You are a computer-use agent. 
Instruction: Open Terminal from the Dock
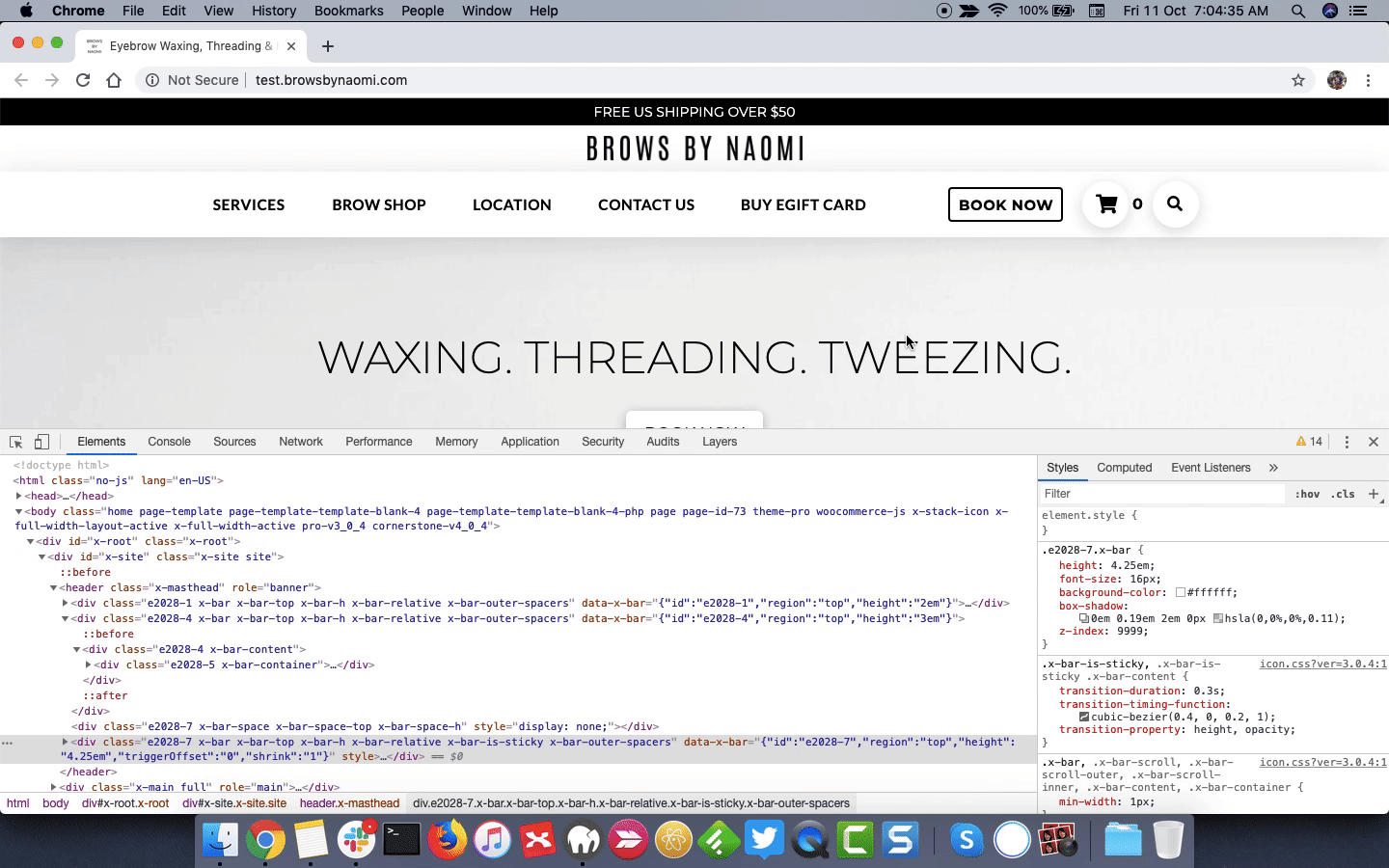[x=401, y=840]
